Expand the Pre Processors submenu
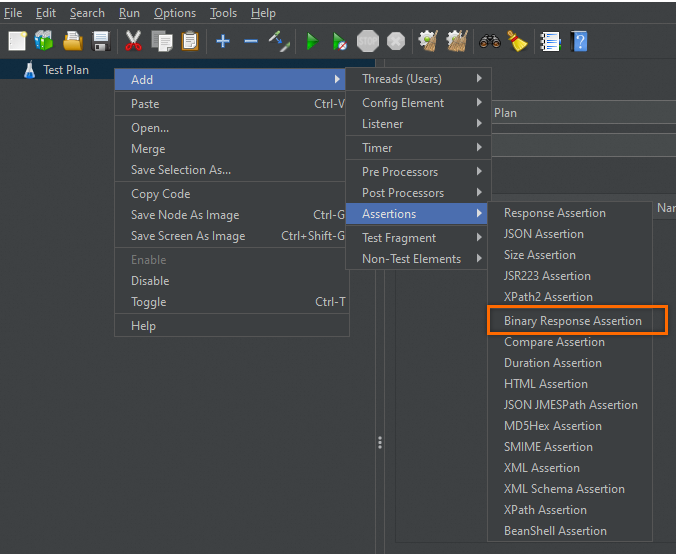 418,172
